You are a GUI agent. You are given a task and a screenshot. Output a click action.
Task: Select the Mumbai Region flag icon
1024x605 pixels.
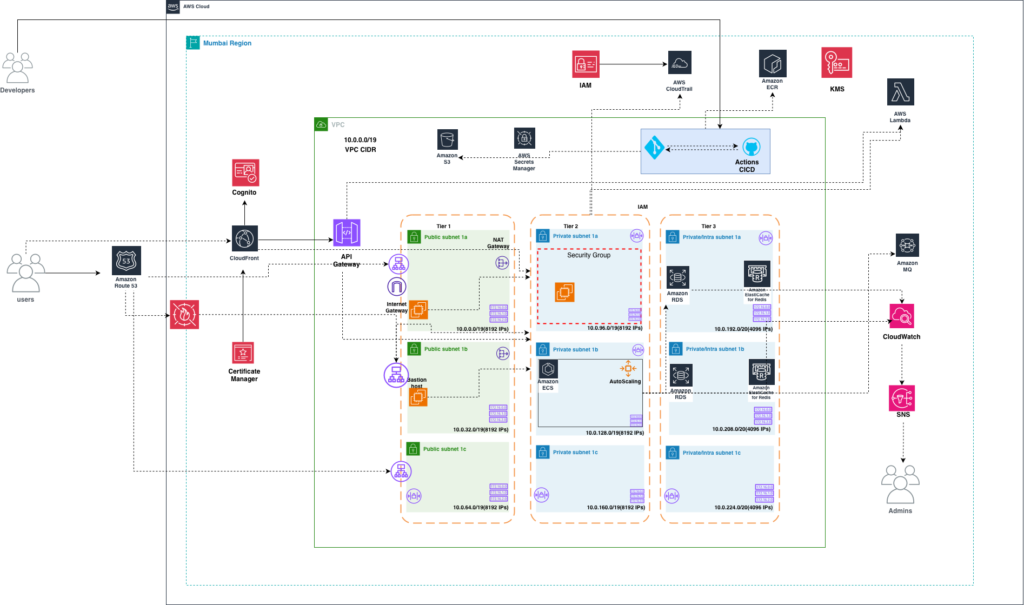tap(193, 42)
